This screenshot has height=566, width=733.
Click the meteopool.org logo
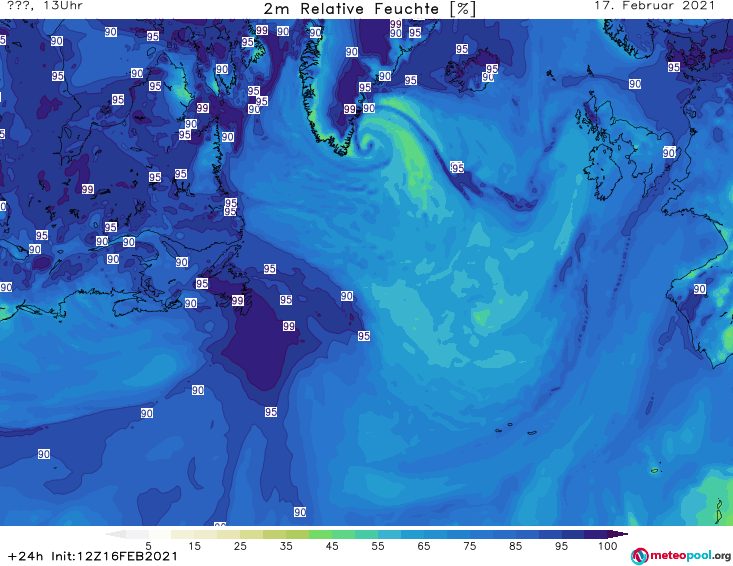(x=681, y=556)
